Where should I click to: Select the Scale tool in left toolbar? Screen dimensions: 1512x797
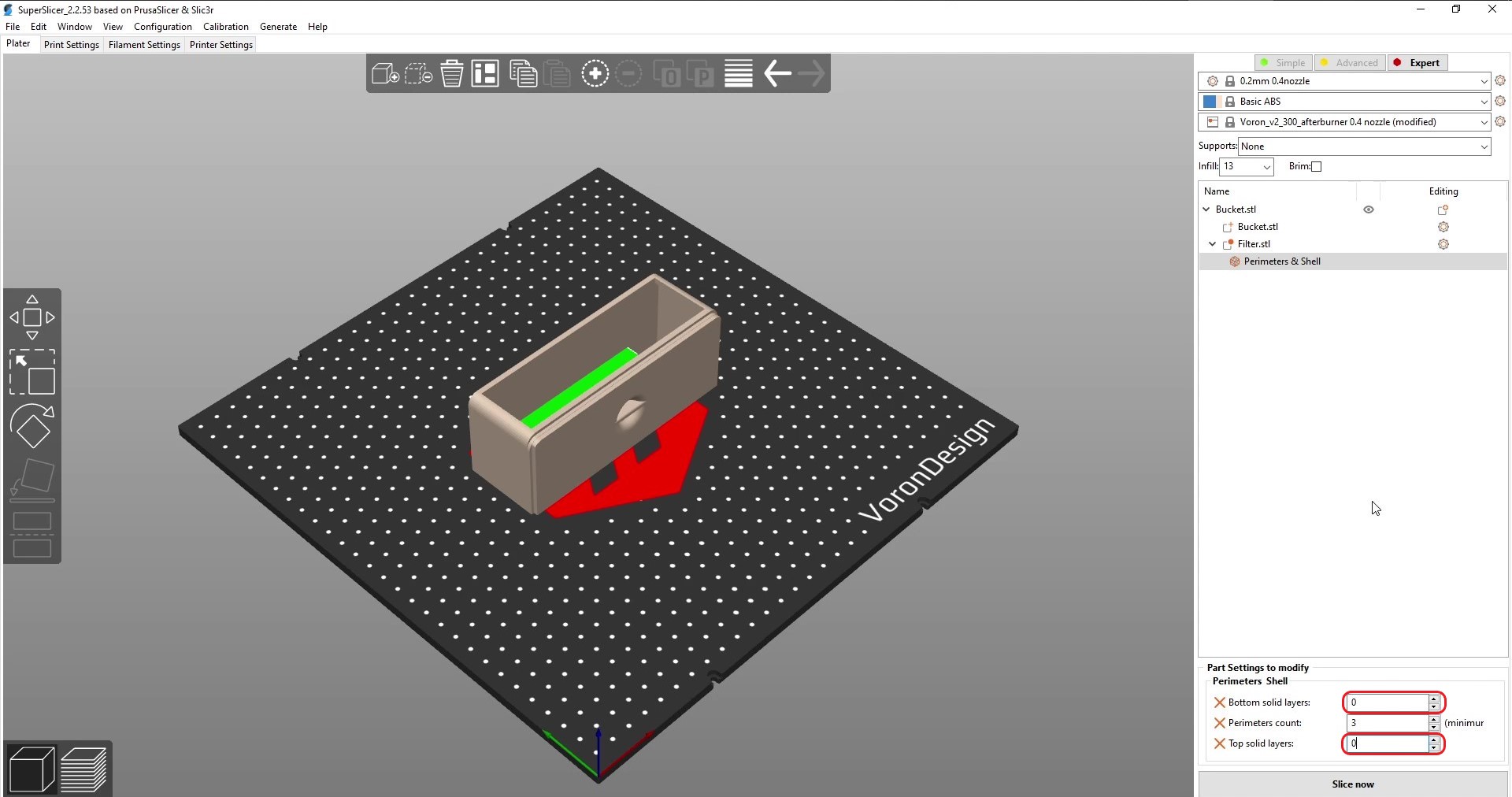(x=32, y=372)
